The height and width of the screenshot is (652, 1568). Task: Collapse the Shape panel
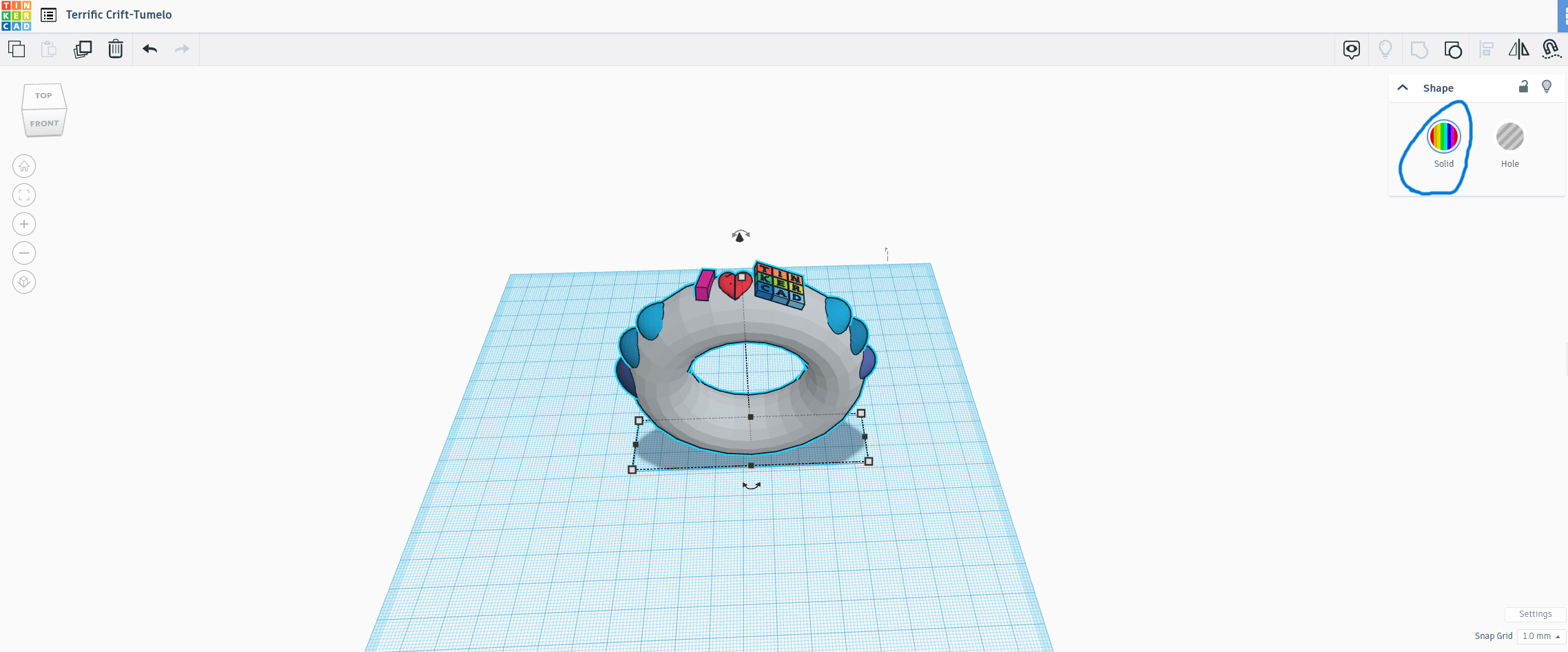coord(1403,88)
